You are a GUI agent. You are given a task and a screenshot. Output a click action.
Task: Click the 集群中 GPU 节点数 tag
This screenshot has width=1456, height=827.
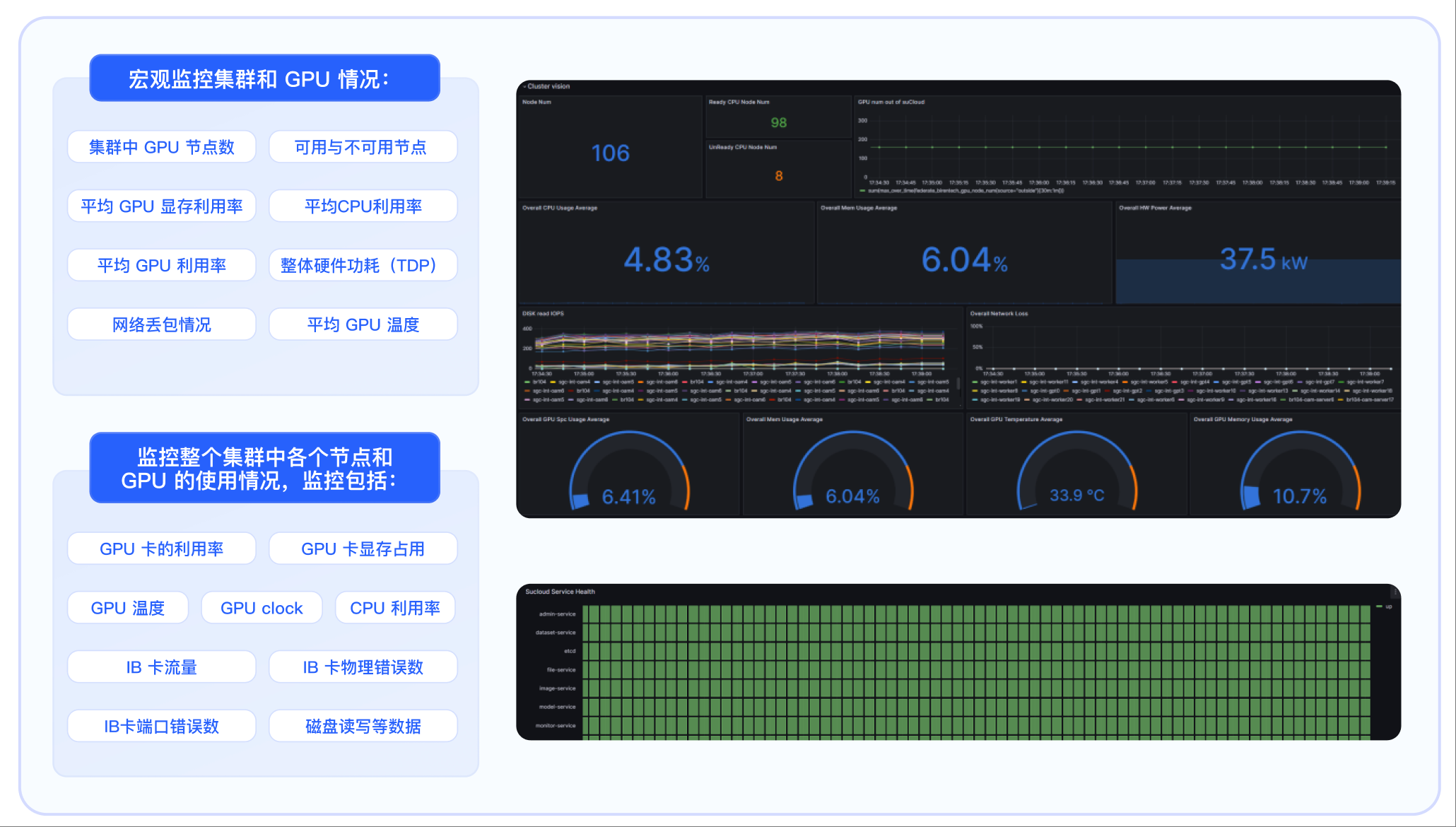pyautogui.click(x=161, y=147)
